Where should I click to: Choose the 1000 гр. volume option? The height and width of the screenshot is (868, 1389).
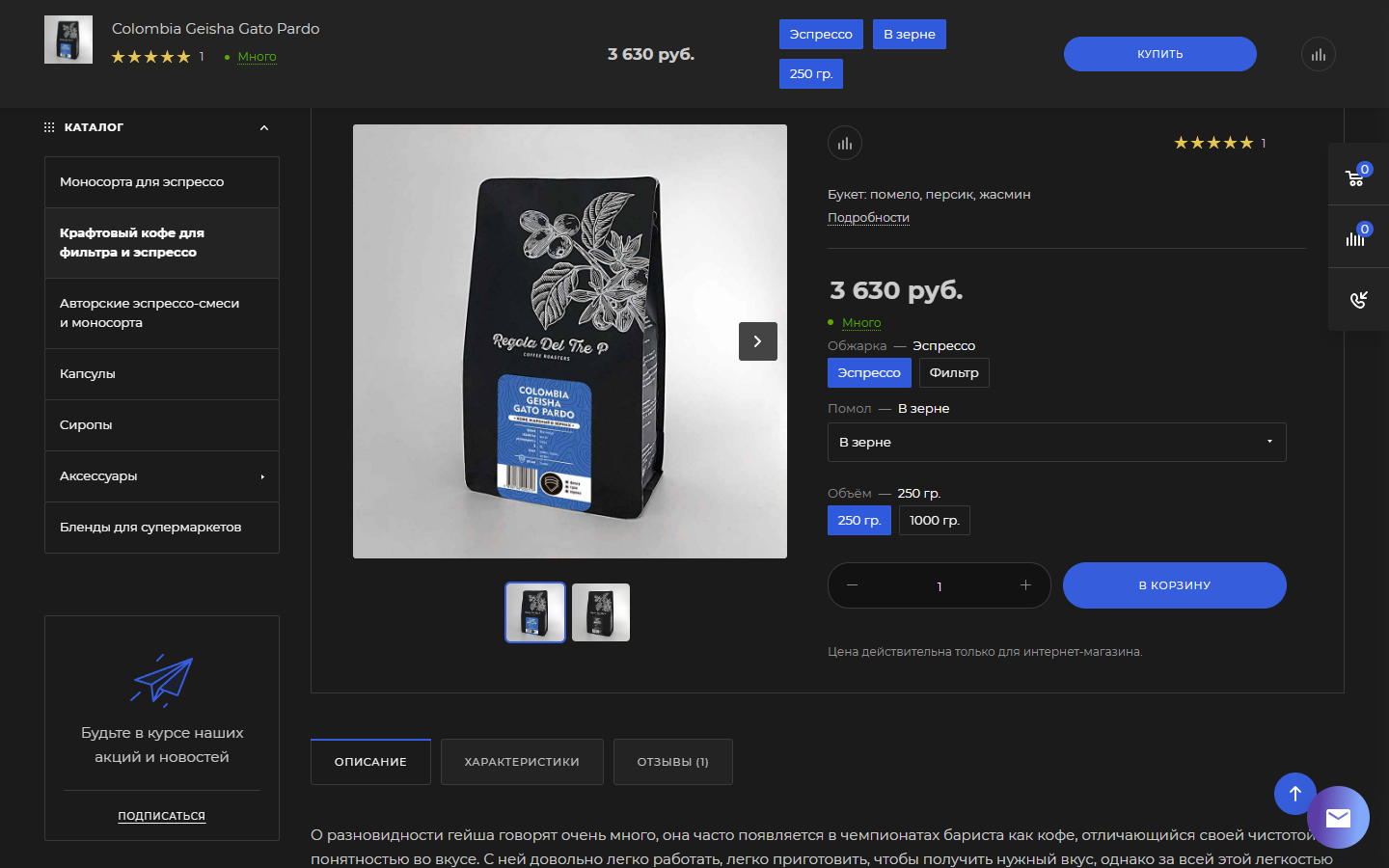pyautogui.click(x=934, y=521)
